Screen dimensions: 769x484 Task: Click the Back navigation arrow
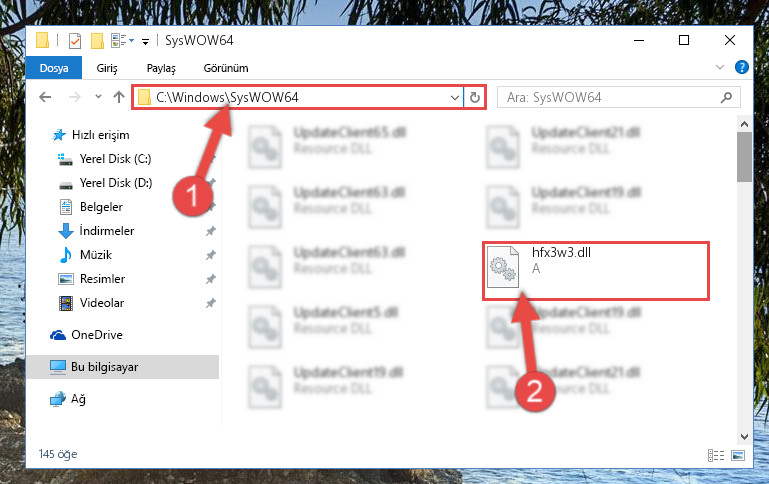click(x=45, y=97)
